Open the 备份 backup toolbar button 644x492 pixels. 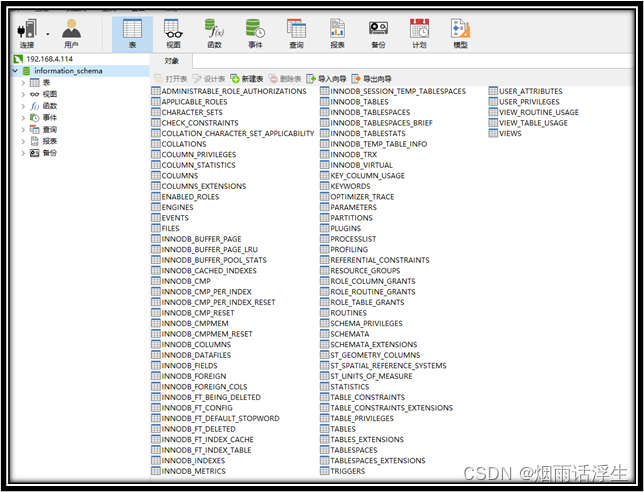coord(378,34)
